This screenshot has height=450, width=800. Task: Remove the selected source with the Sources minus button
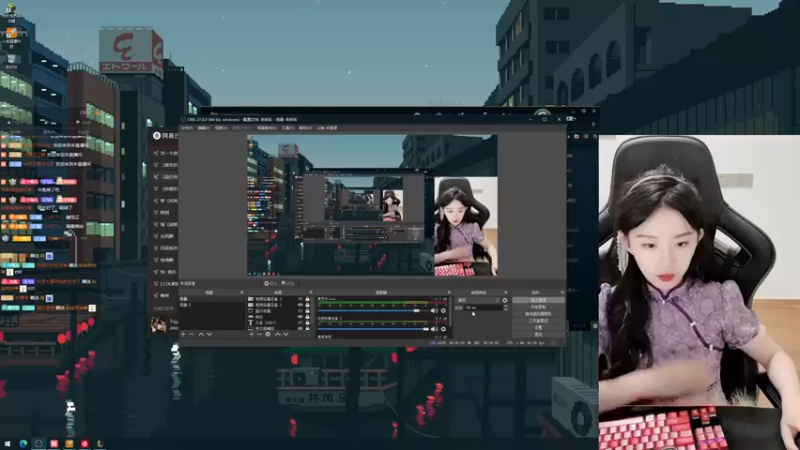click(x=259, y=334)
